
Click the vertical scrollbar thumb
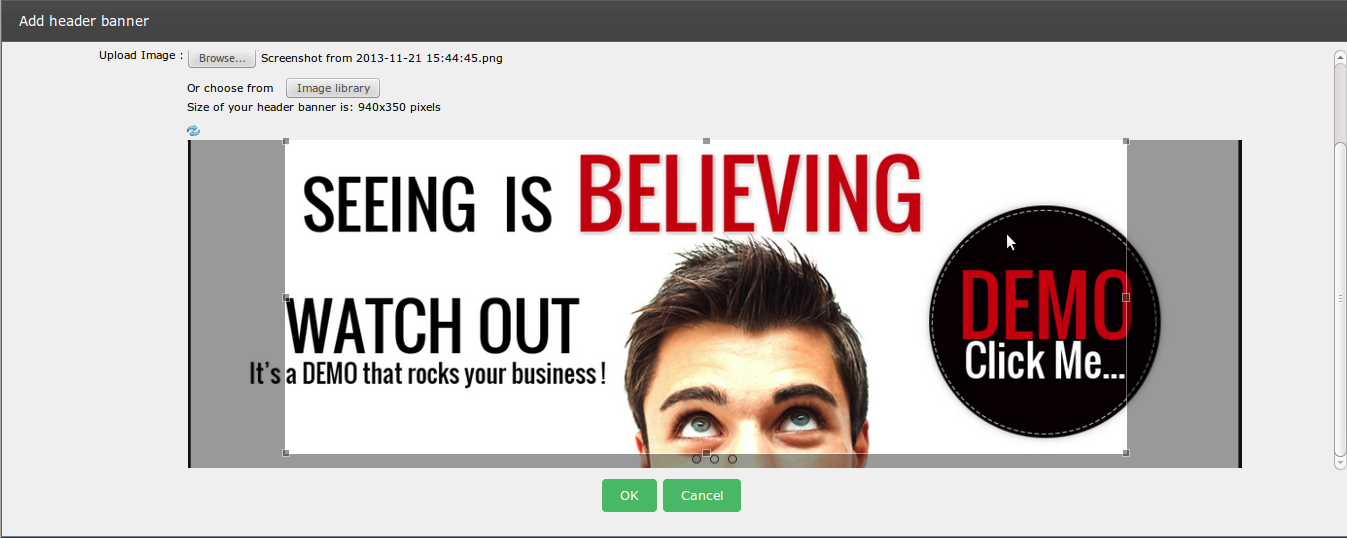tap(1340, 298)
